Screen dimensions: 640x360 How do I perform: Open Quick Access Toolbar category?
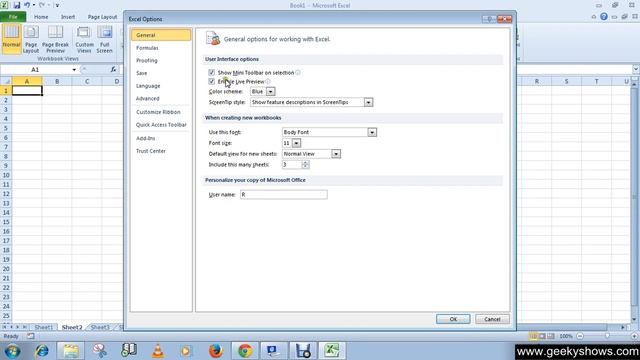[x=161, y=125]
